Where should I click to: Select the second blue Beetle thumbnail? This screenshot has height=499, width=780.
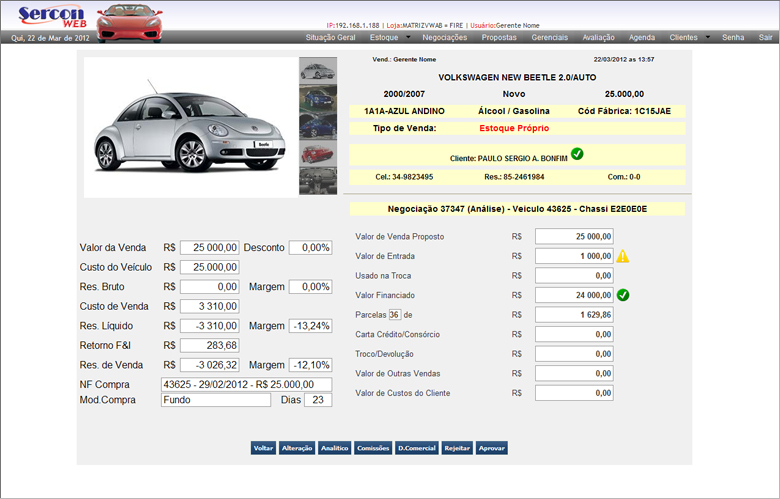(x=318, y=126)
